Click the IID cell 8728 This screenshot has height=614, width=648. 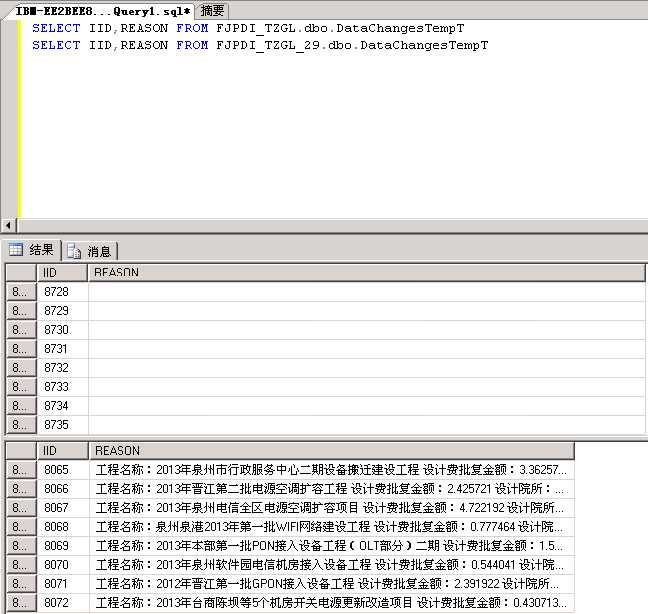[x=62, y=292]
